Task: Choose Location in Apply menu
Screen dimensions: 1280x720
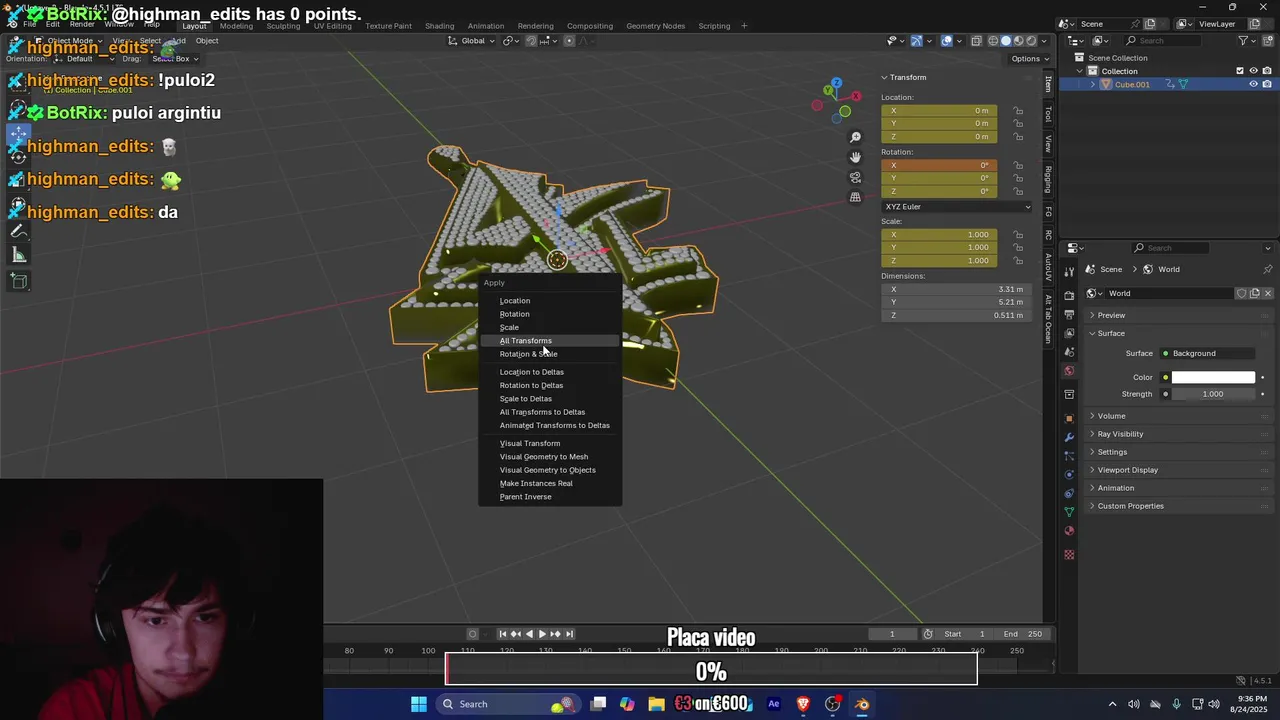Action: 549,301
